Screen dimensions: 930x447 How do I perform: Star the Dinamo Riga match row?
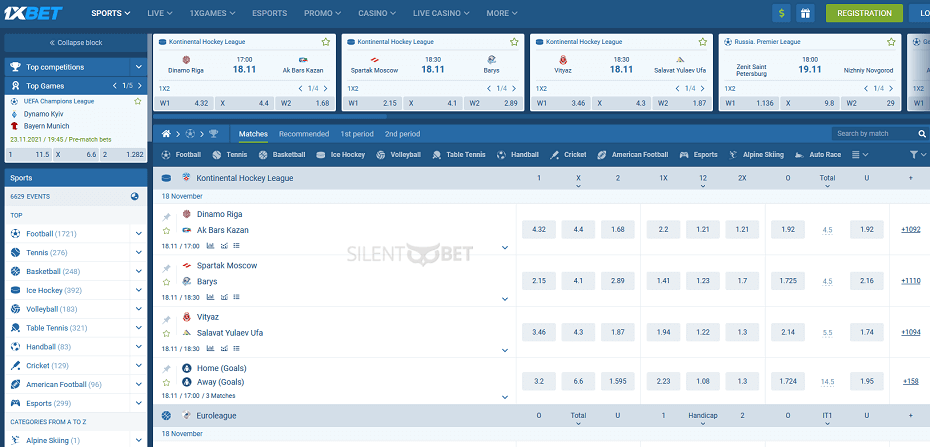(167, 231)
